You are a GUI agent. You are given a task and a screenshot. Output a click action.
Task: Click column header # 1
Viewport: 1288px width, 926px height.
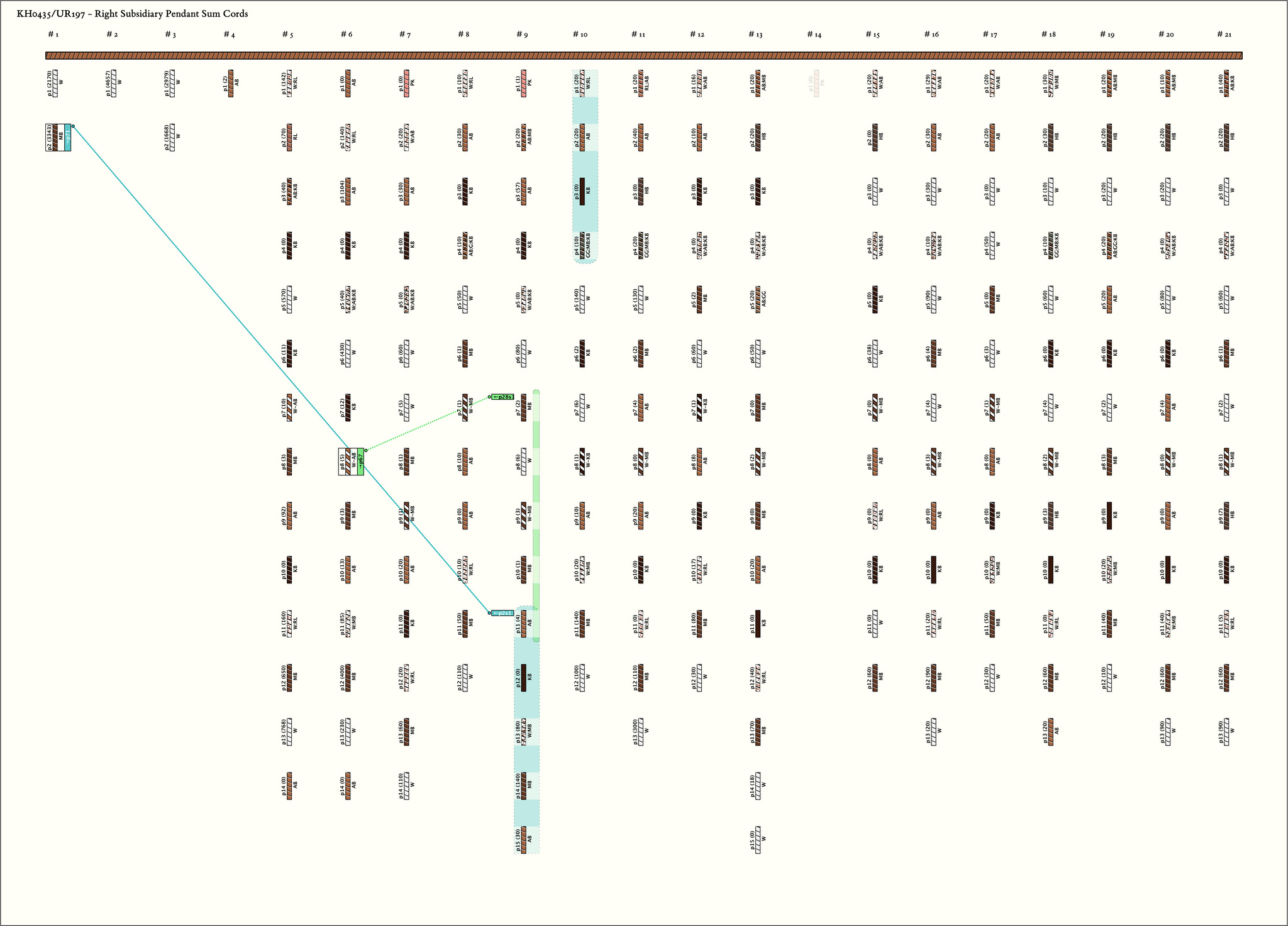tap(53, 35)
